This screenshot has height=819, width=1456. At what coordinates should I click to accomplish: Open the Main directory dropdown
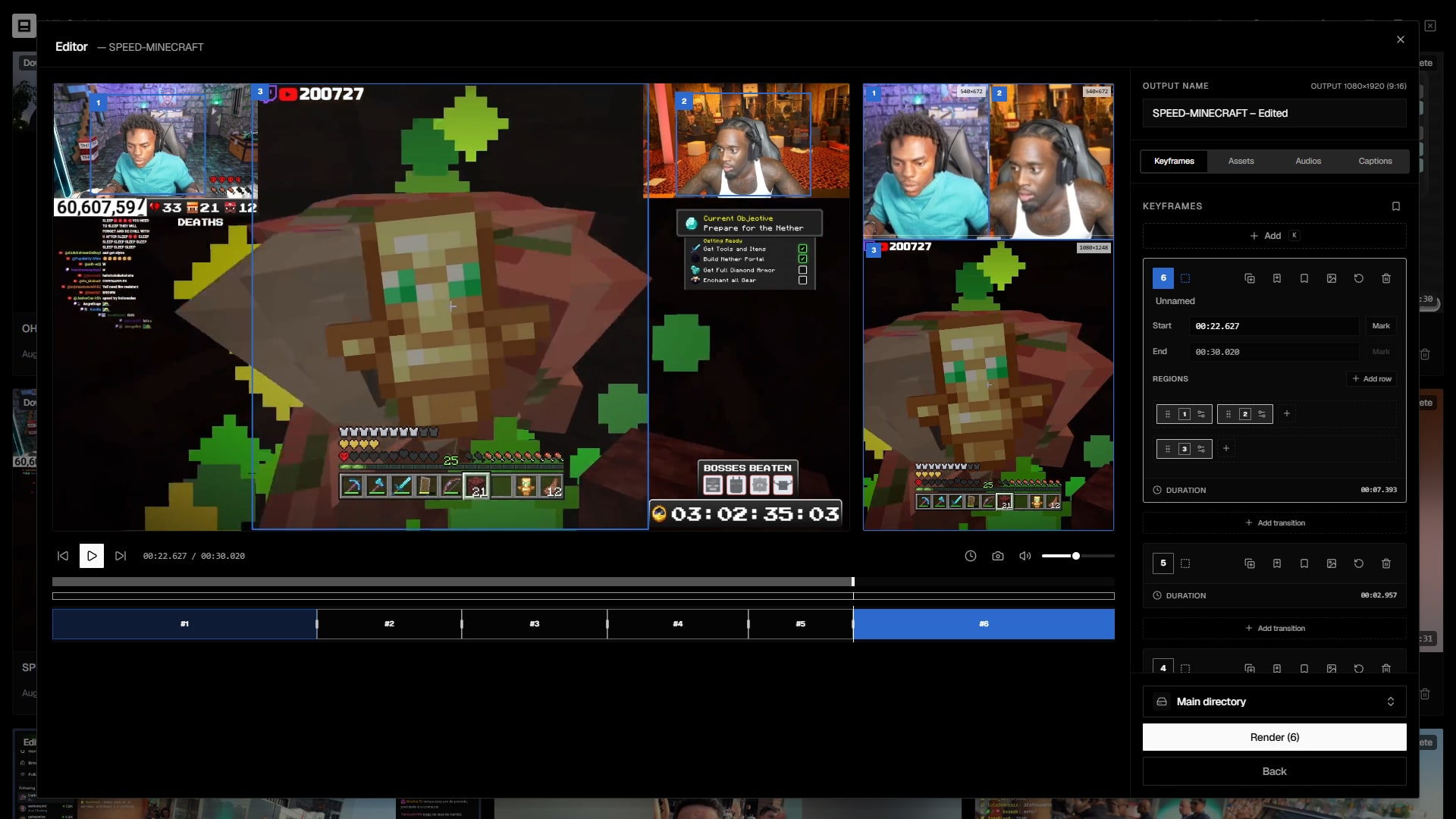tap(1274, 701)
